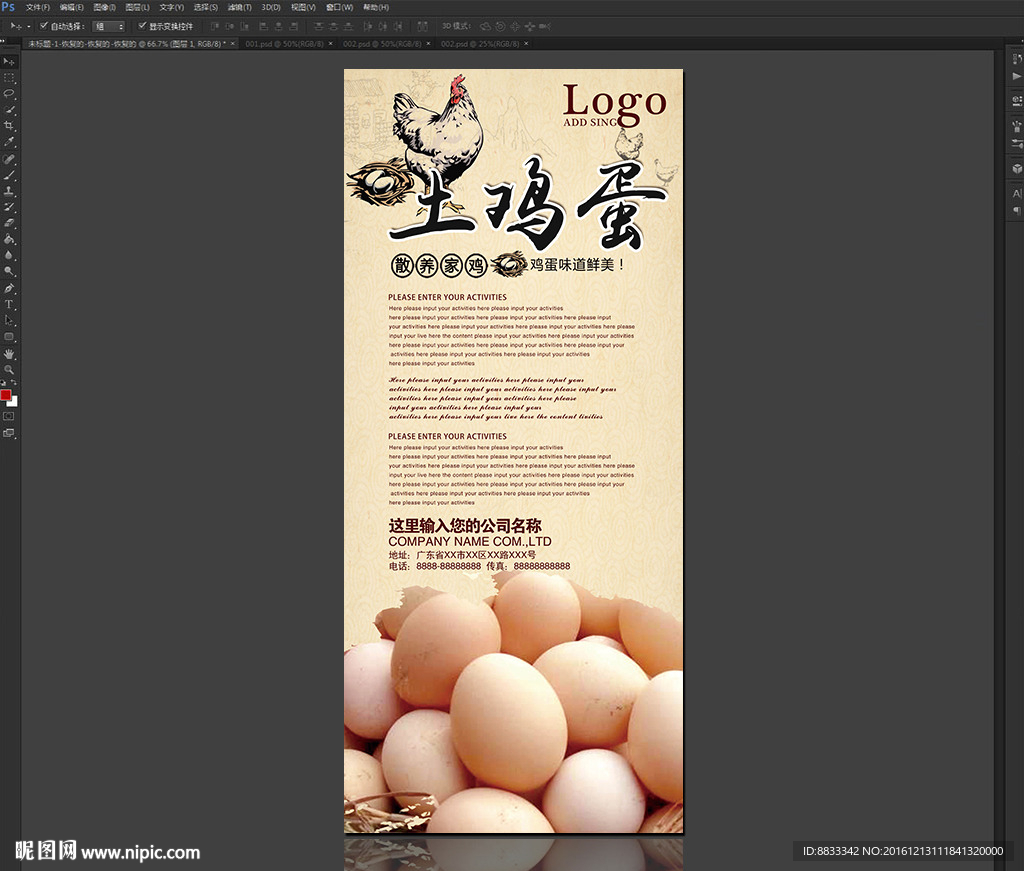
Task: Open the auto-select 组 dropdown
Action: (x=108, y=26)
